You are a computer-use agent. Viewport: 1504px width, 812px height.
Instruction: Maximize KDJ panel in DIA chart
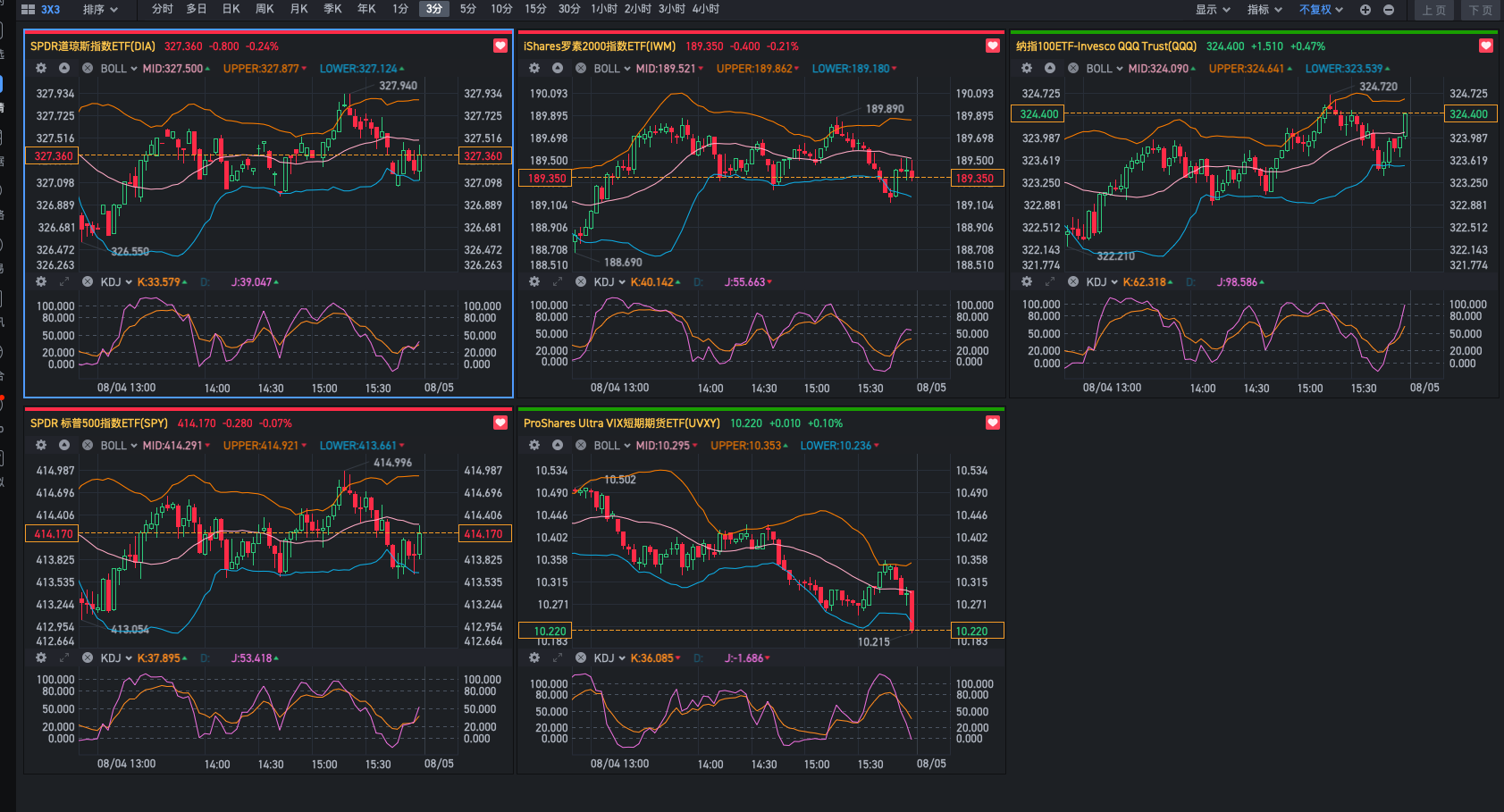64,282
